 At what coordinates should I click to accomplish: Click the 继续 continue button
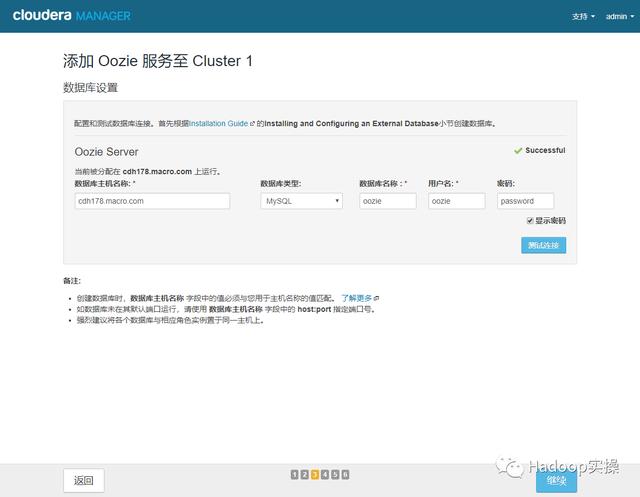[x=556, y=481]
